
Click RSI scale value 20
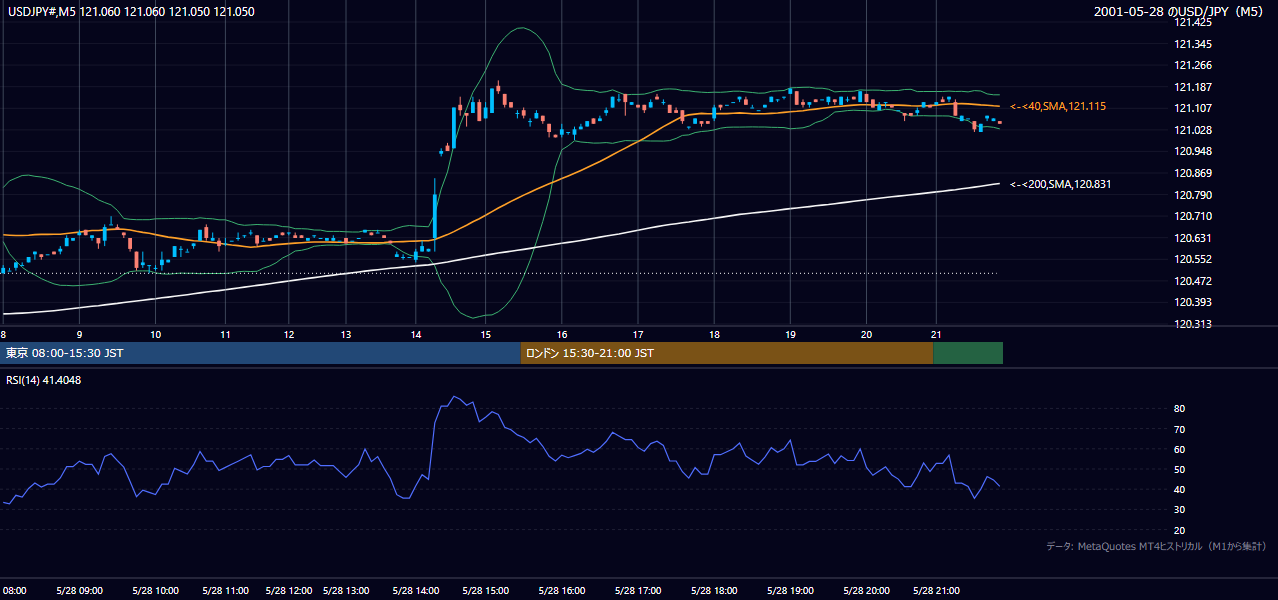[x=1180, y=530]
